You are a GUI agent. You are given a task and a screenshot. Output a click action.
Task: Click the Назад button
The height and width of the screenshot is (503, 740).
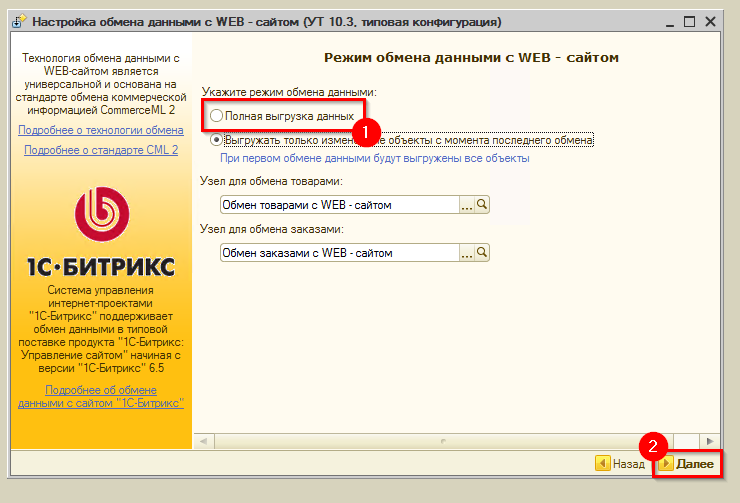[x=620, y=464]
